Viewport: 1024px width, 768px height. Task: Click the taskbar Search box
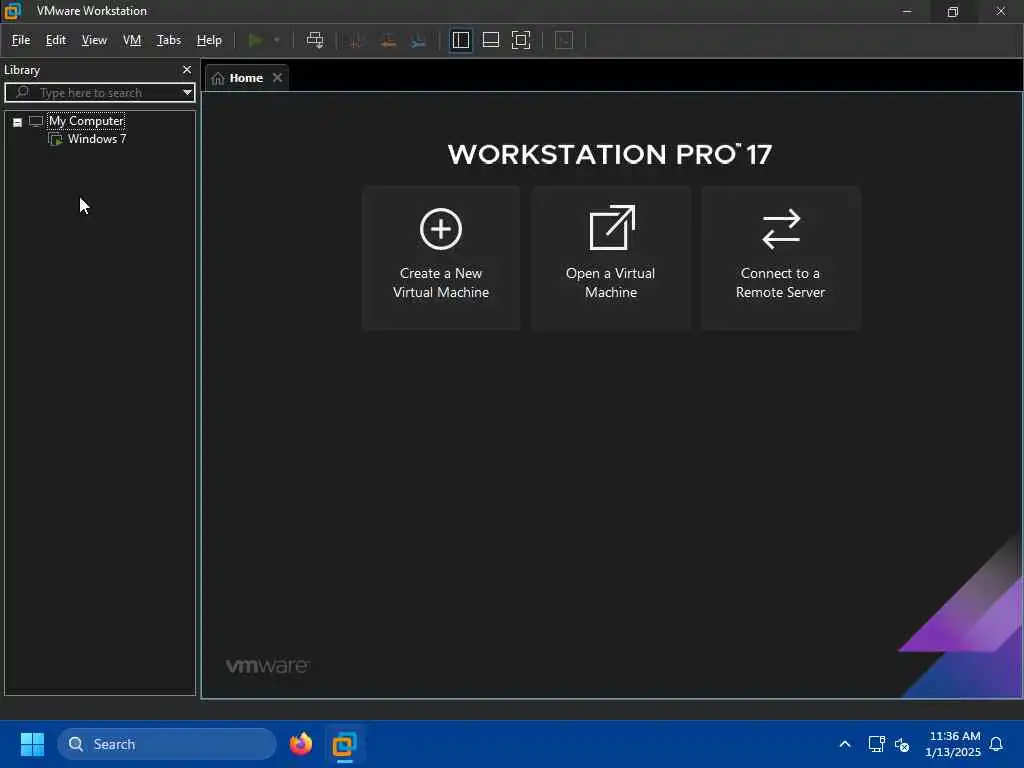pos(167,744)
